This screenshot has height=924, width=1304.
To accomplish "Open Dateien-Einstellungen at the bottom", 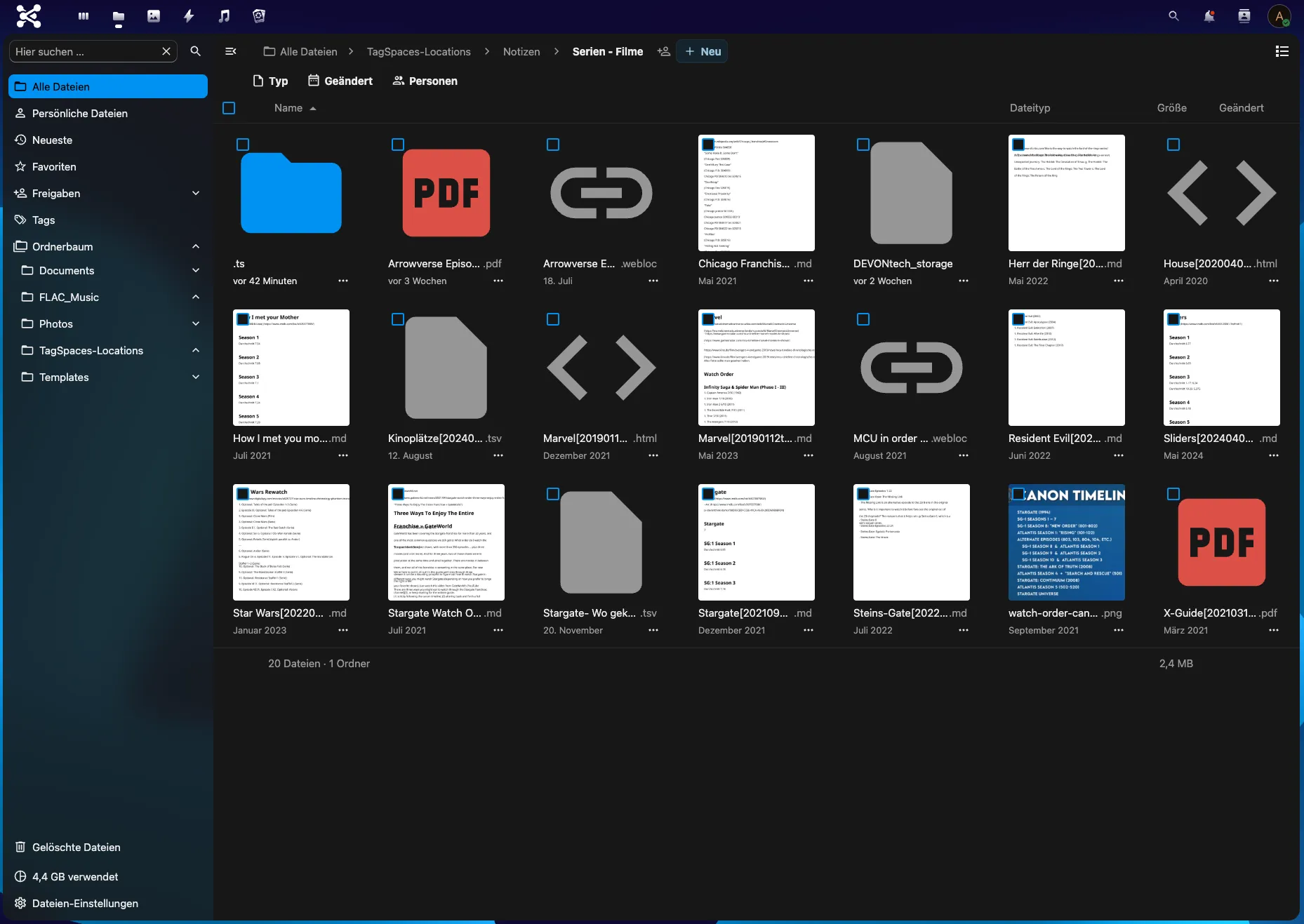I will 85,903.
